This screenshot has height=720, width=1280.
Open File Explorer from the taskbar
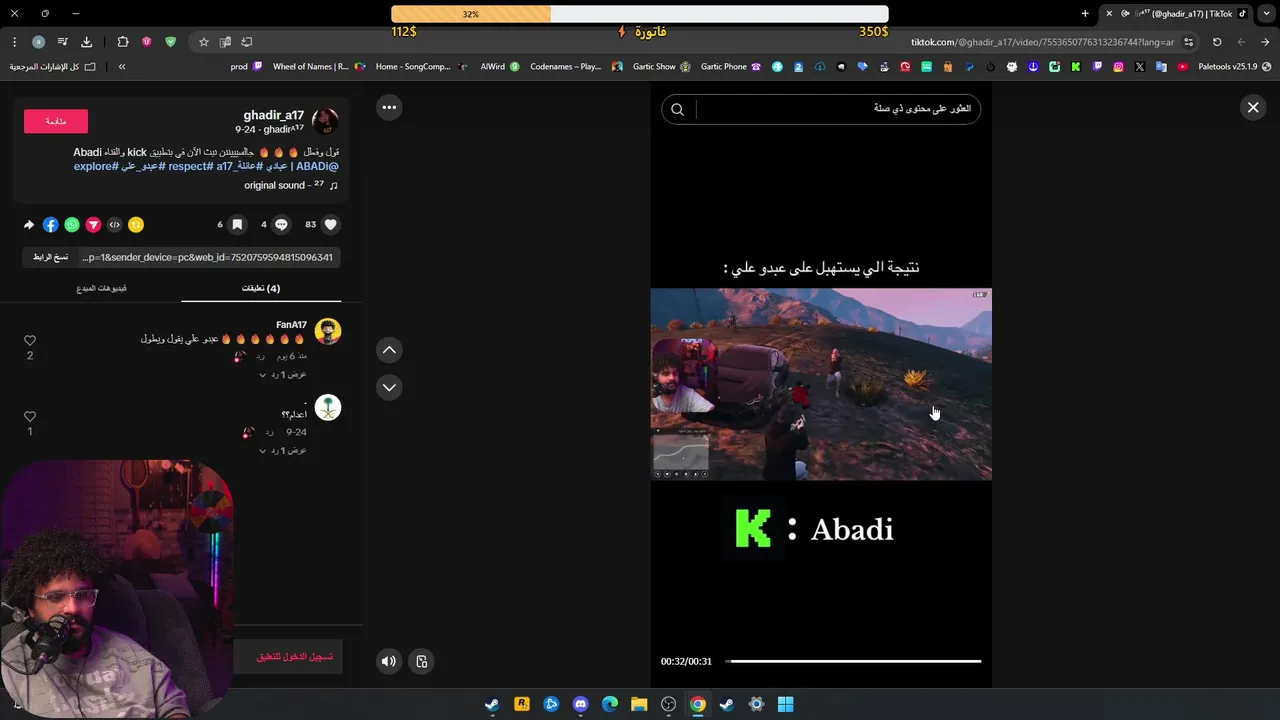click(x=639, y=704)
